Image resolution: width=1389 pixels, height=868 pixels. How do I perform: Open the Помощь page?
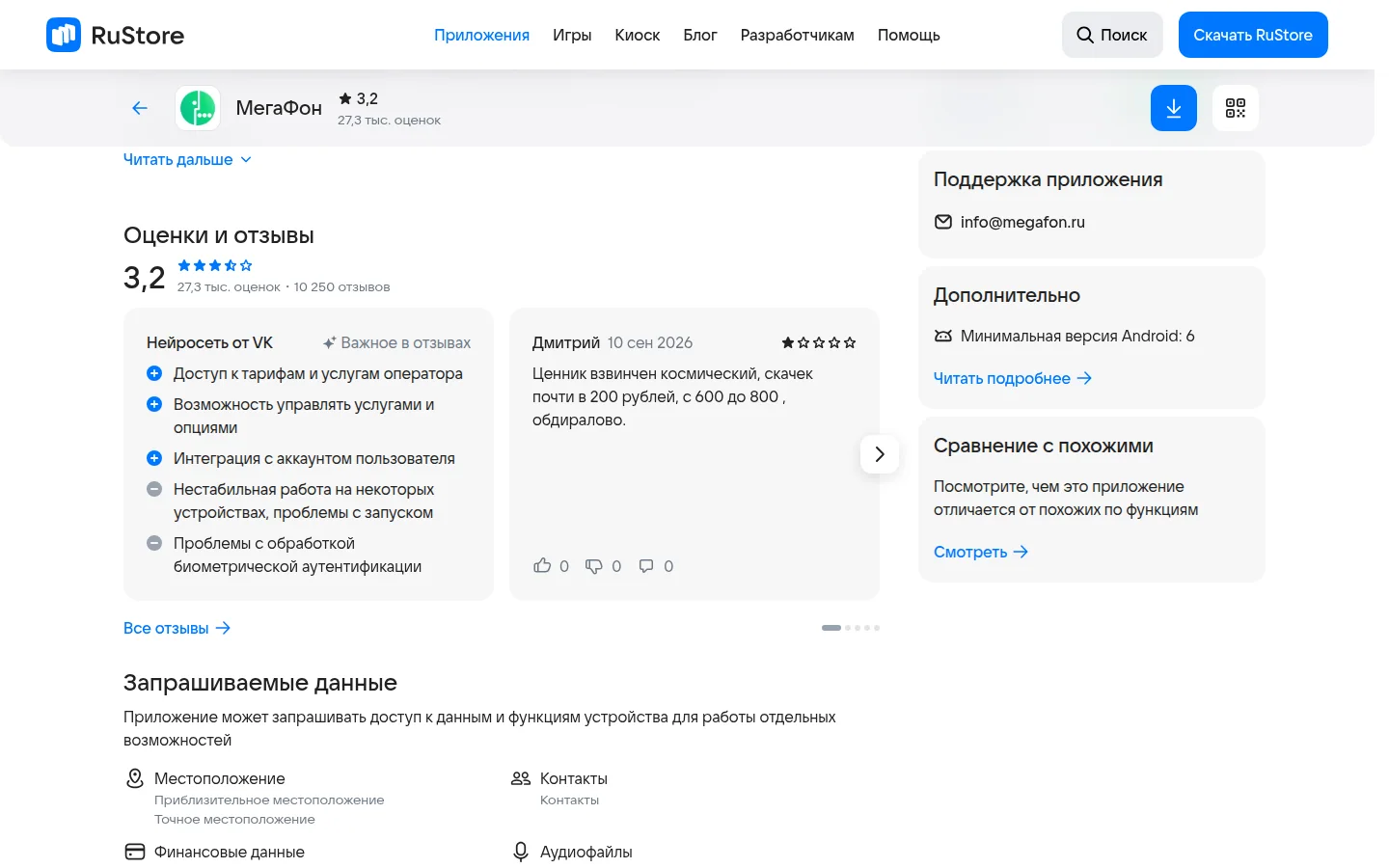point(909,35)
